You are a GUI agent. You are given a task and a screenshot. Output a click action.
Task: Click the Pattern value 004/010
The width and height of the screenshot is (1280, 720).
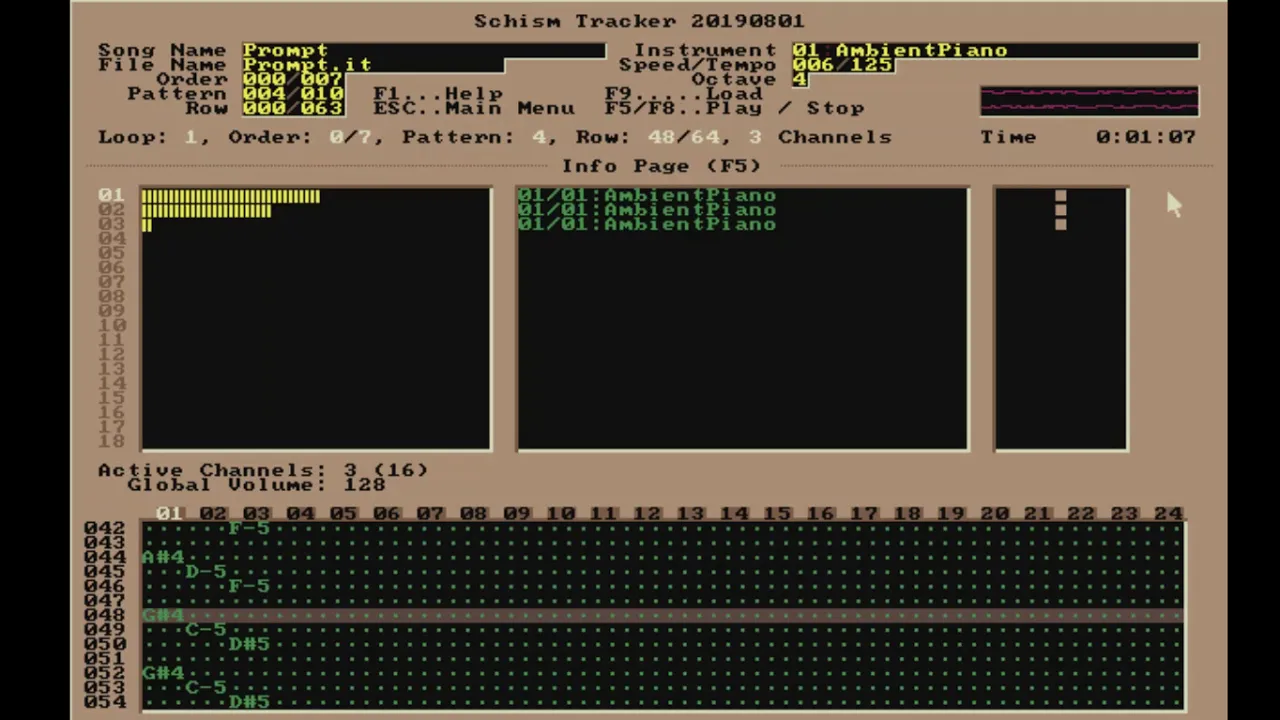click(293, 94)
